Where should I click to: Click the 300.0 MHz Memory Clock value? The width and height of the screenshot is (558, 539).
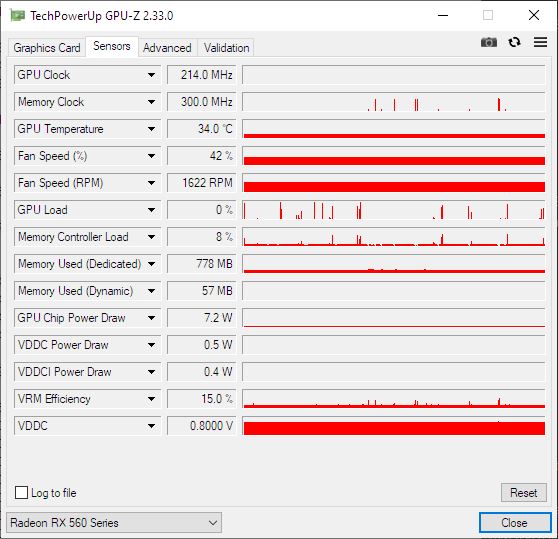pos(201,102)
